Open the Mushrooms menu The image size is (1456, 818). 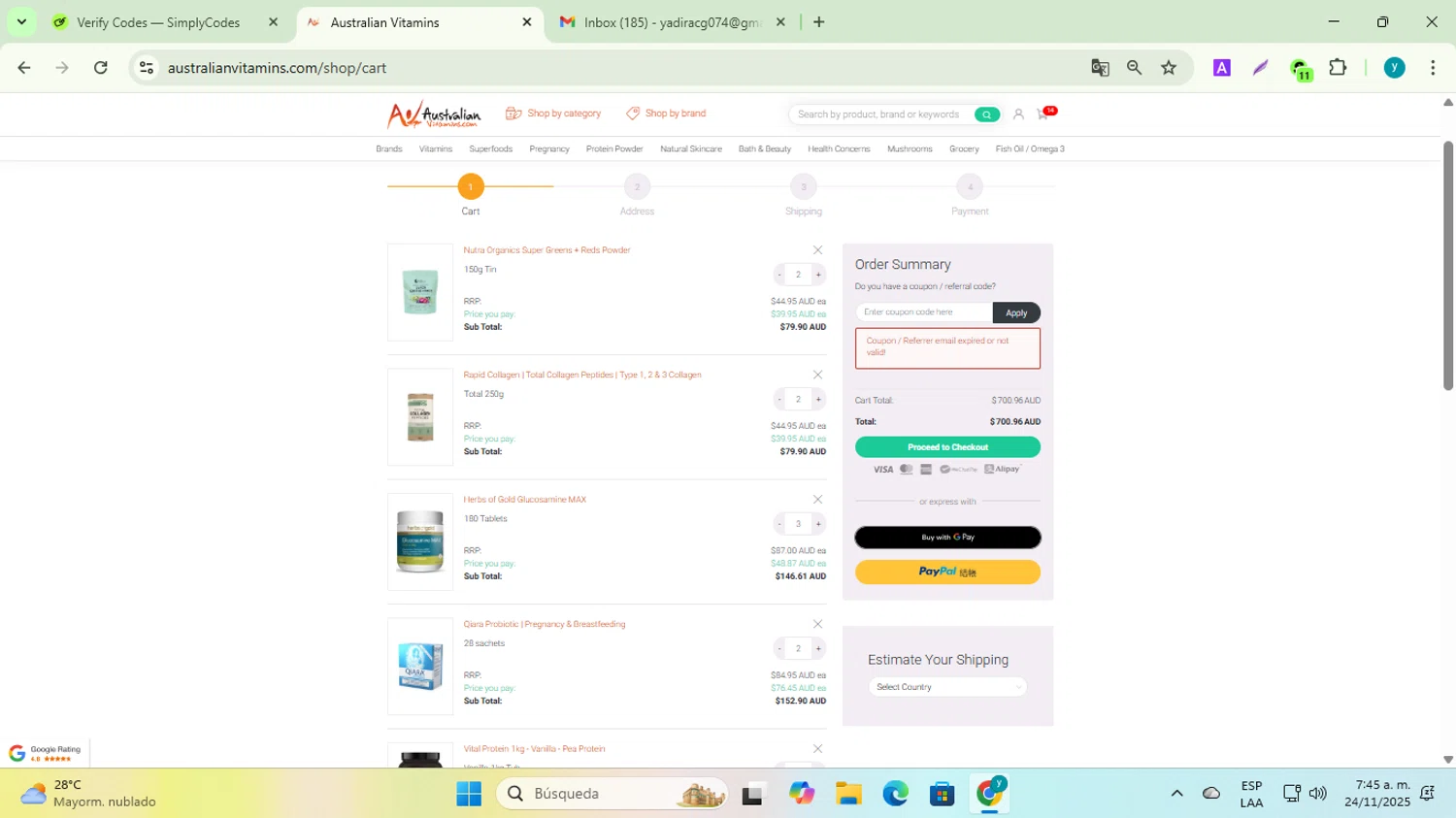click(910, 149)
